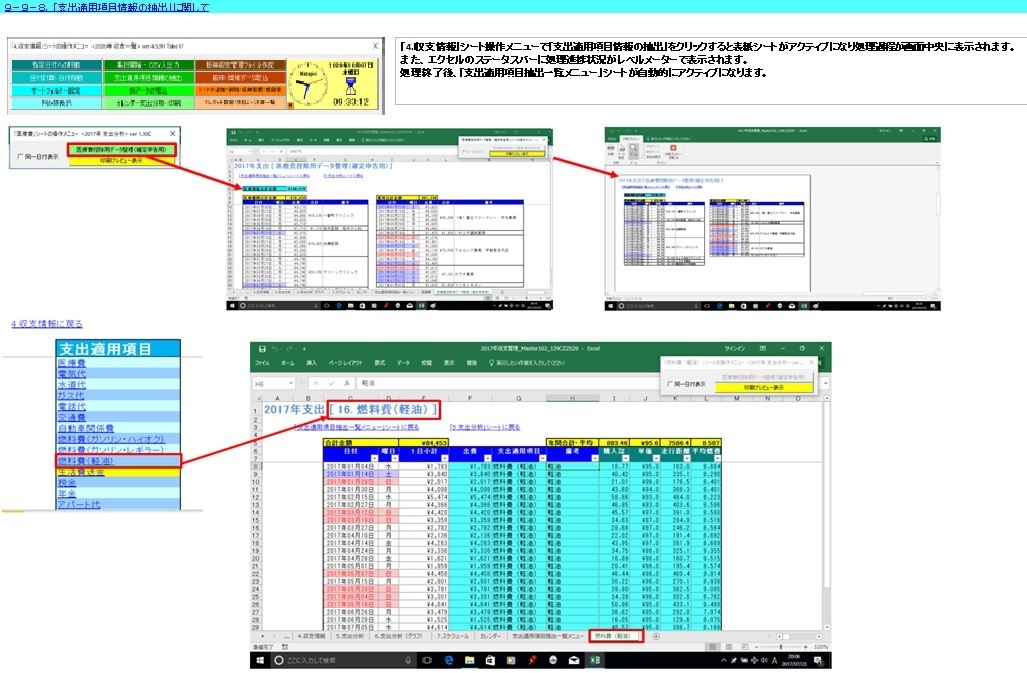Click the Save icon in Excel title bar

pyautogui.click(x=262, y=349)
